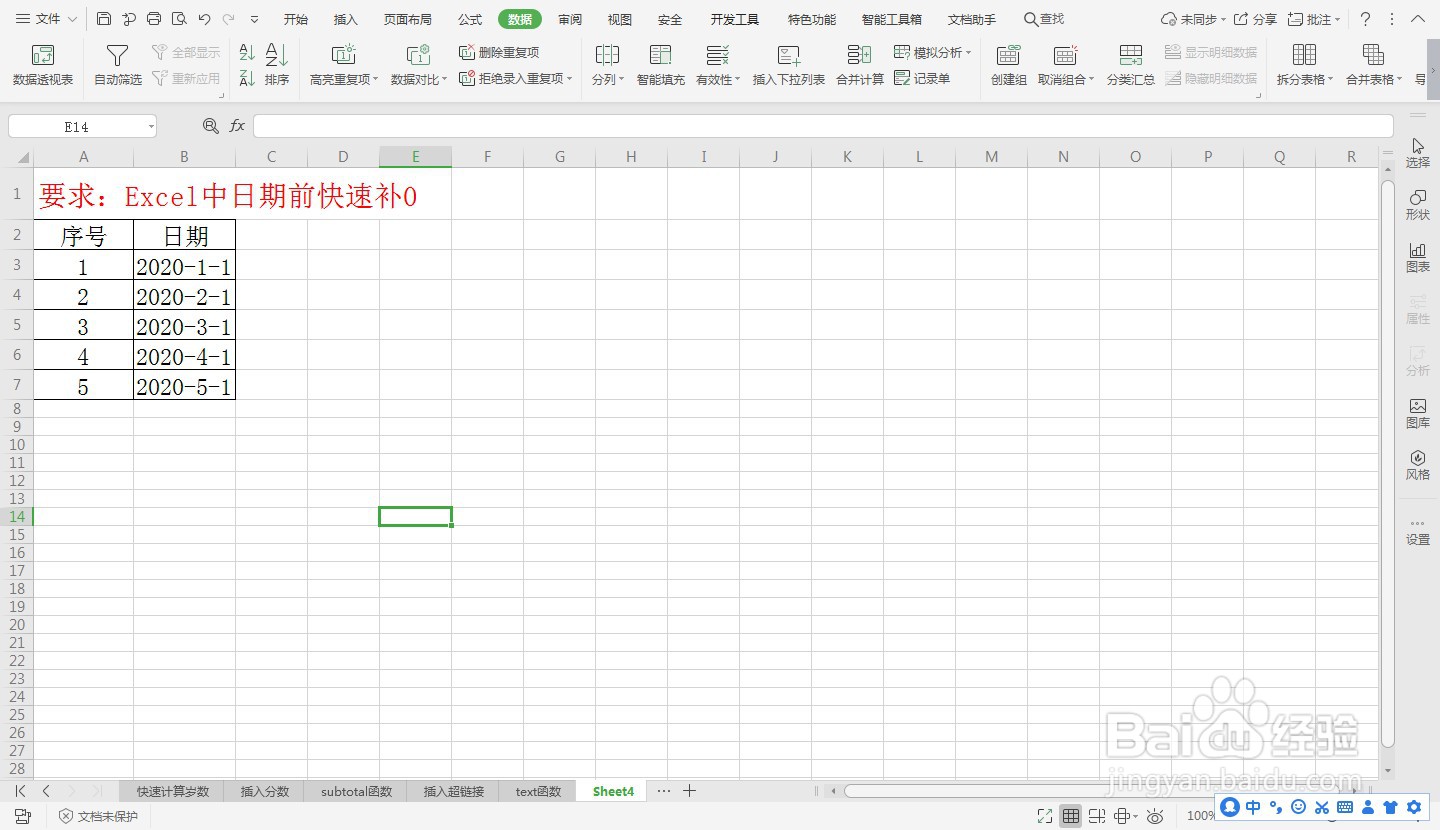Open 形状 shapes in right sidebar

pyautogui.click(x=1418, y=205)
